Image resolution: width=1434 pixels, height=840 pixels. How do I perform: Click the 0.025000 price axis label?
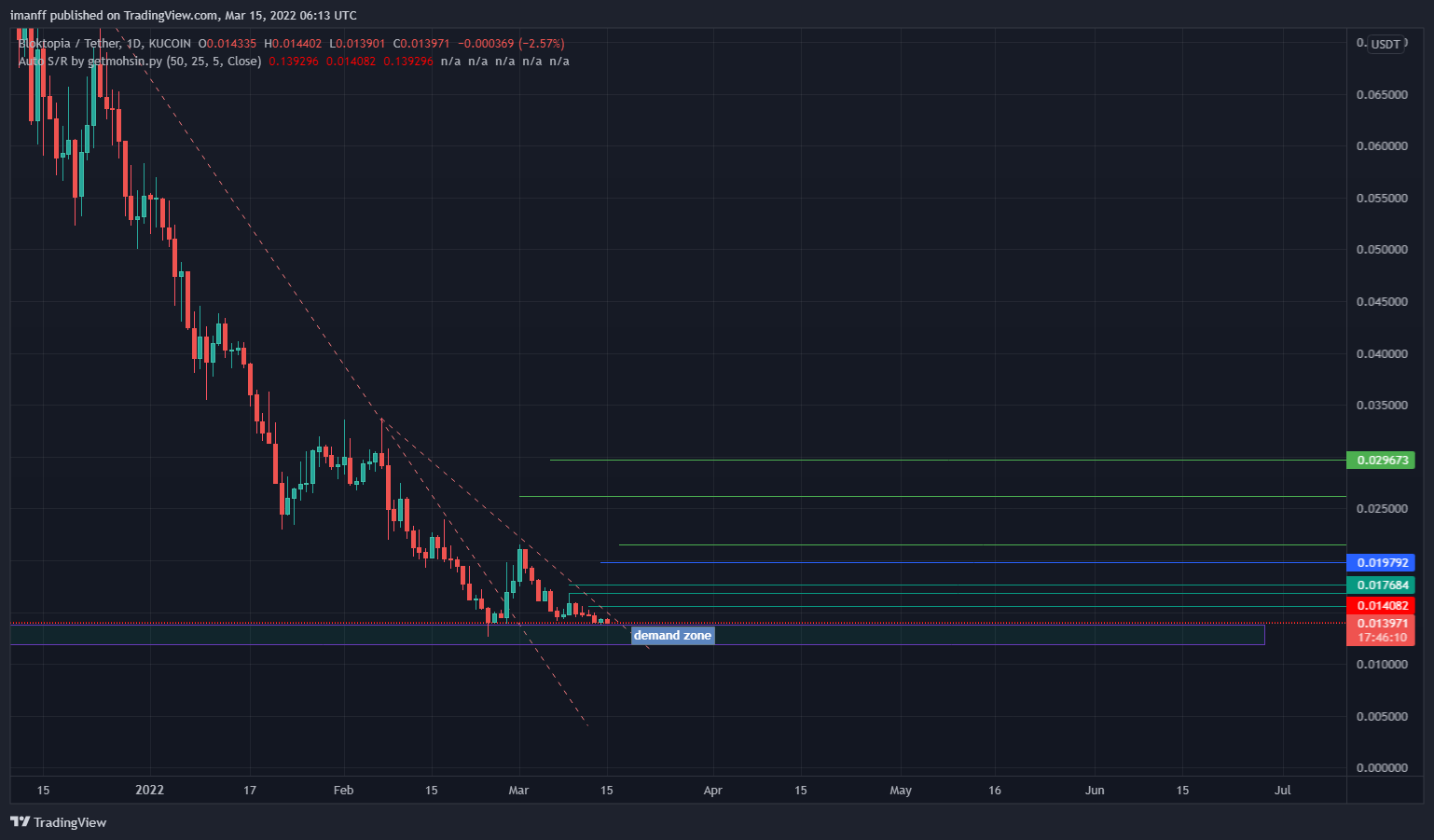click(1382, 509)
